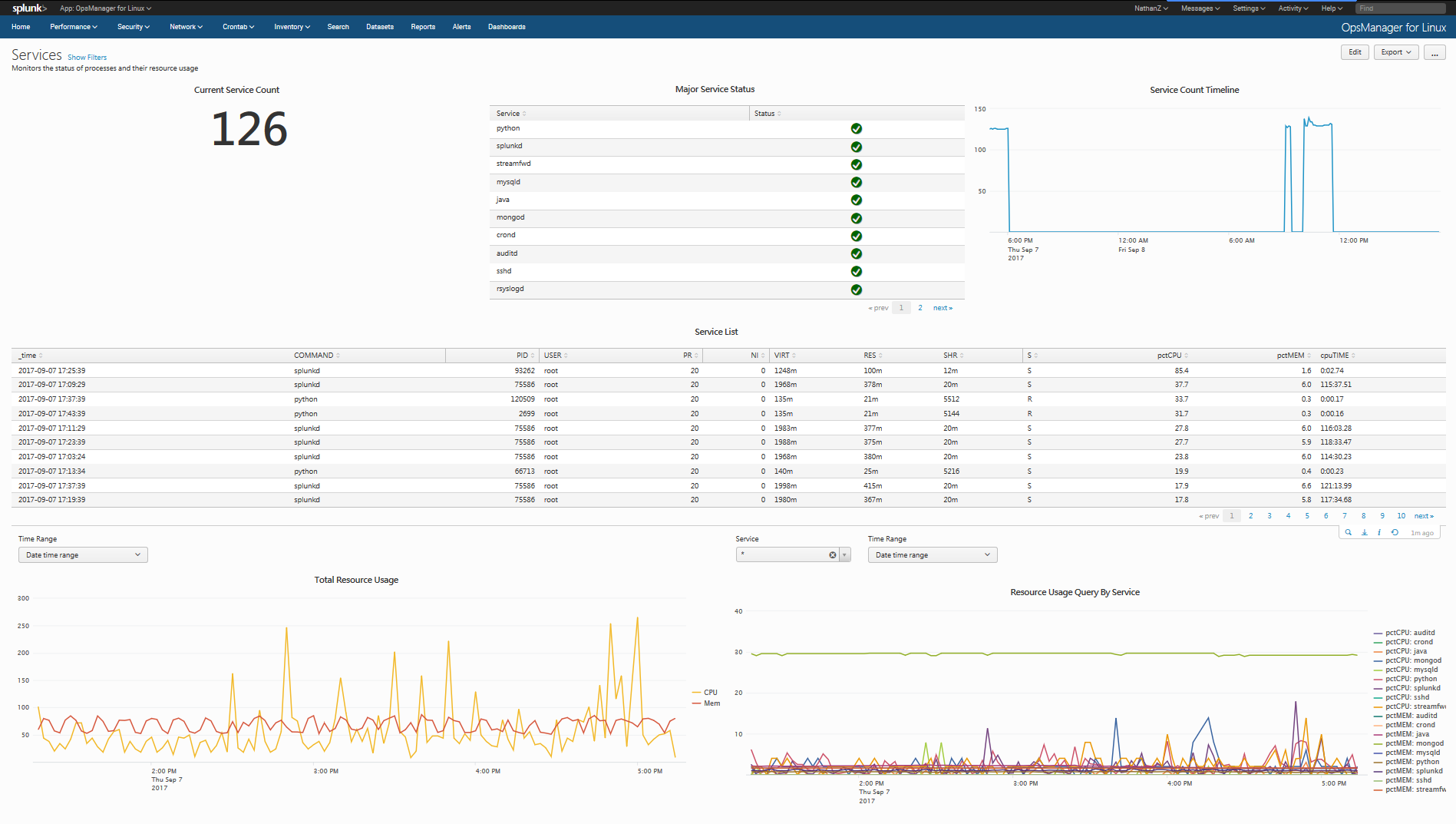Jump to page 5 of Service List
The height and width of the screenshot is (824, 1456).
coord(1307,516)
